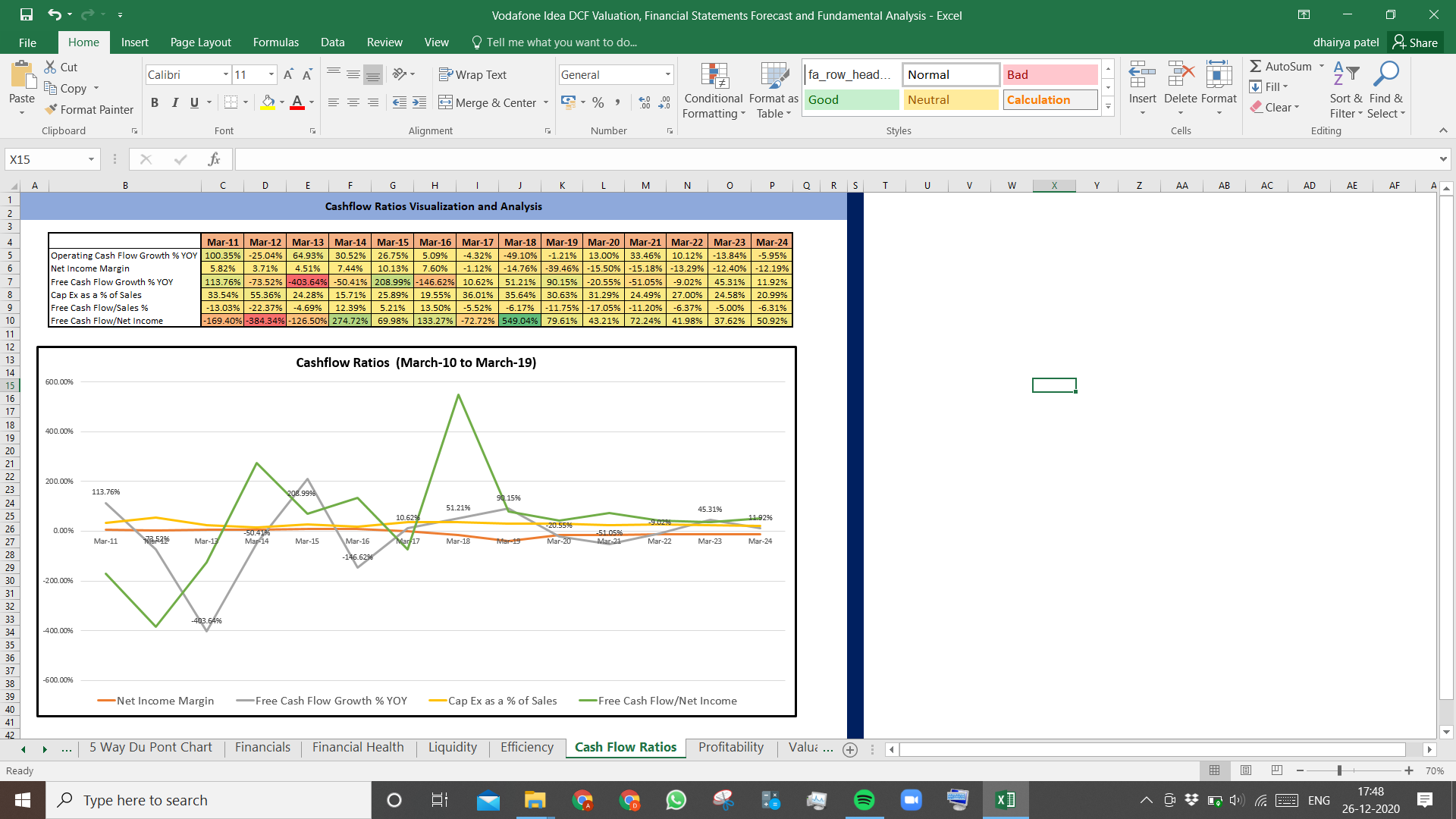Click the Paste clipboard icon
1456x819 pixels.
coord(23,76)
